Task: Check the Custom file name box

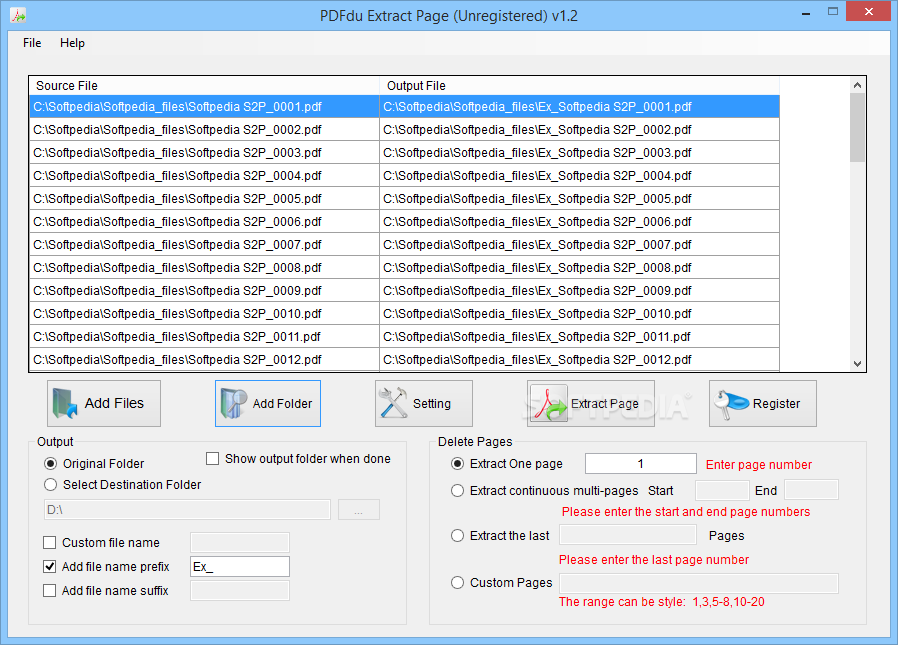Action: coord(50,542)
